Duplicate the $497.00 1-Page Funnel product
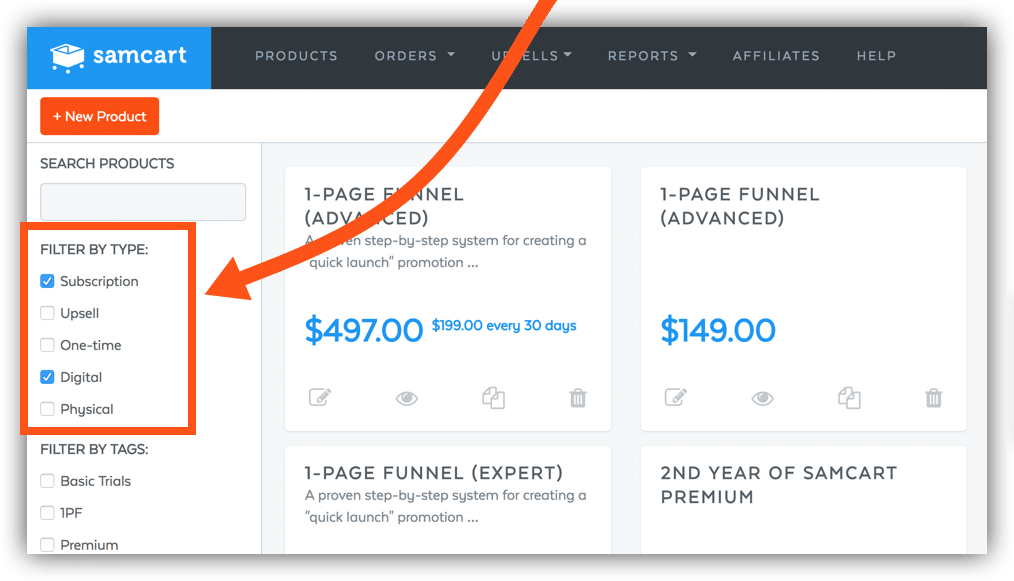This screenshot has width=1014, height=581. coord(493,397)
